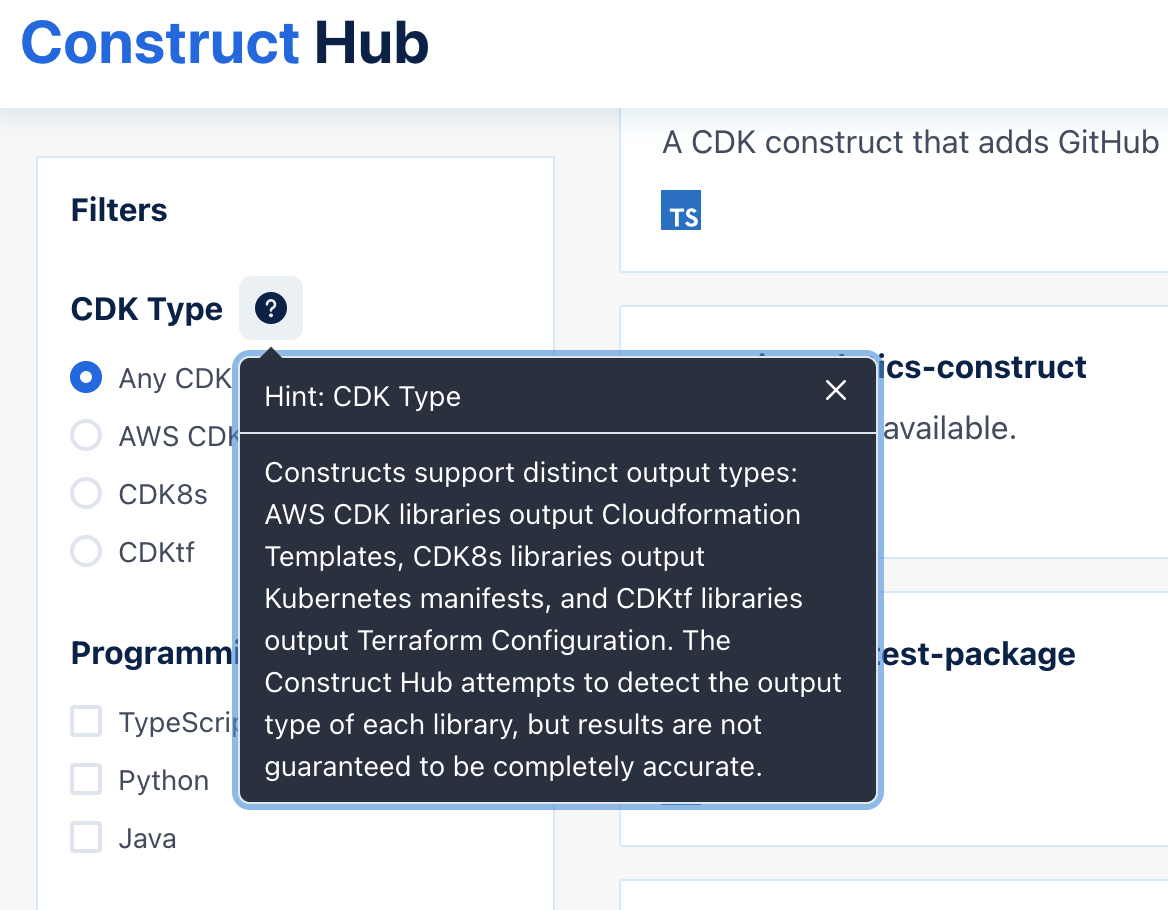The width and height of the screenshot is (1168, 910).
Task: Click the Construct Hub logo
Action: [223, 43]
